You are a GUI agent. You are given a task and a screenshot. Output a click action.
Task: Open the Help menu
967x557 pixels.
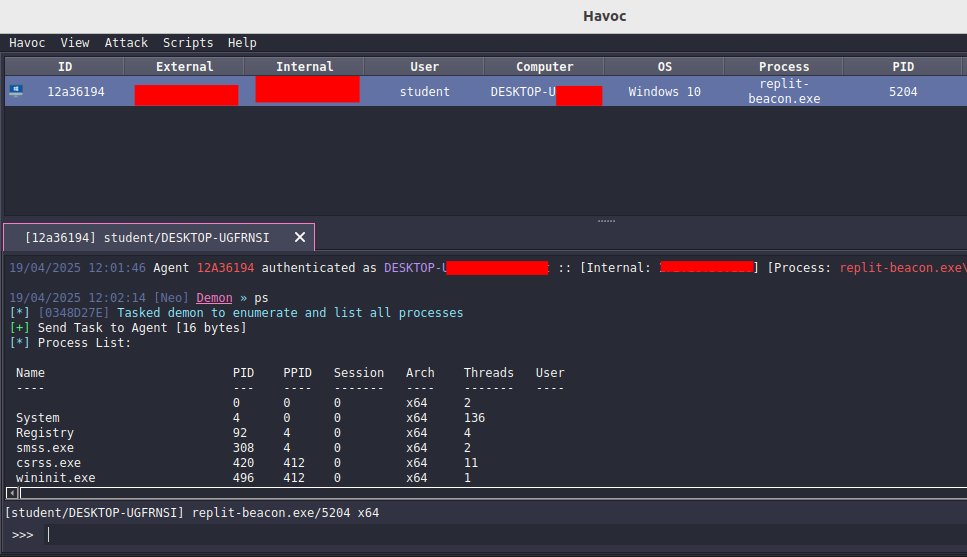tap(242, 43)
